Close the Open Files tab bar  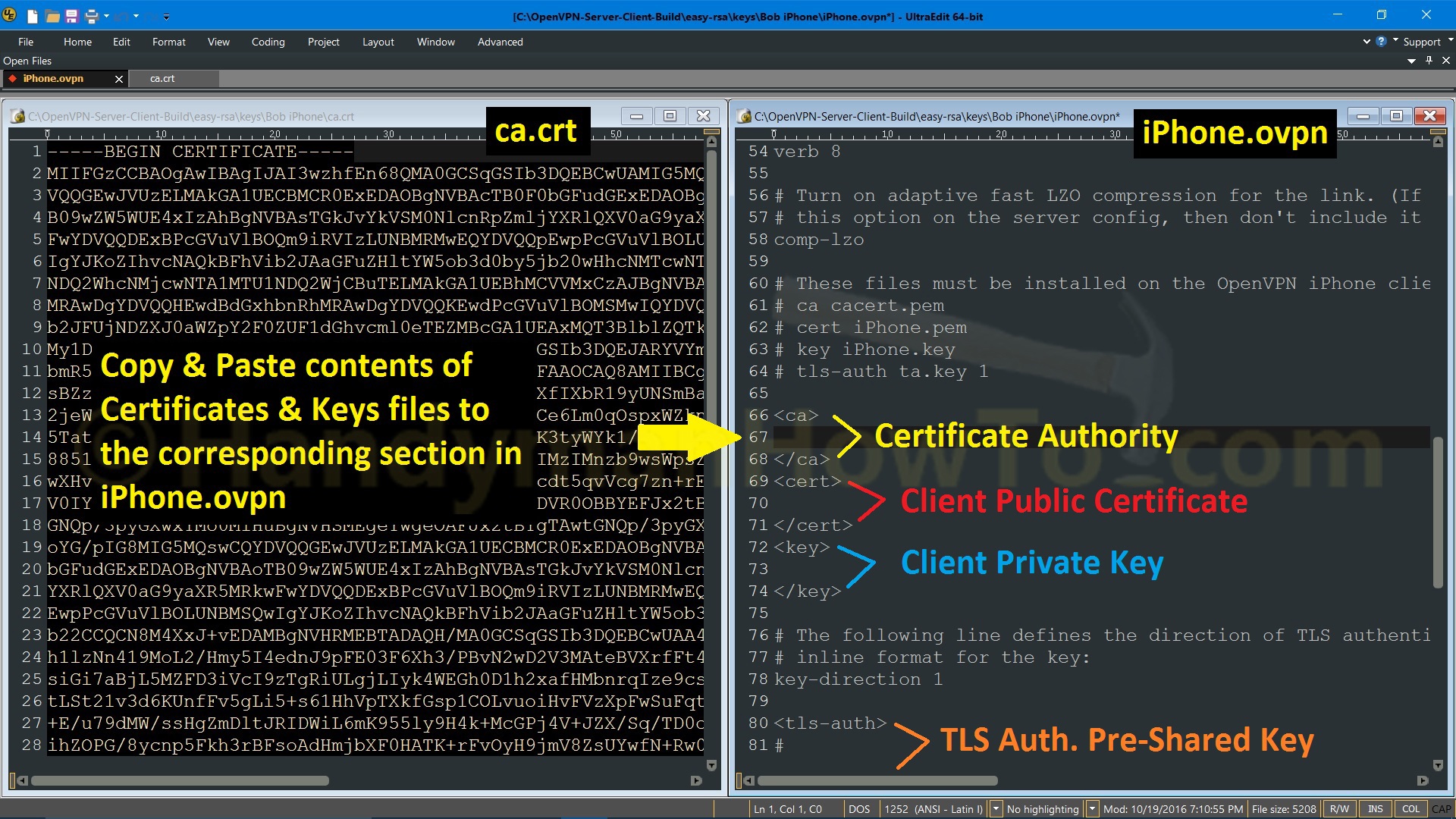(x=1445, y=61)
